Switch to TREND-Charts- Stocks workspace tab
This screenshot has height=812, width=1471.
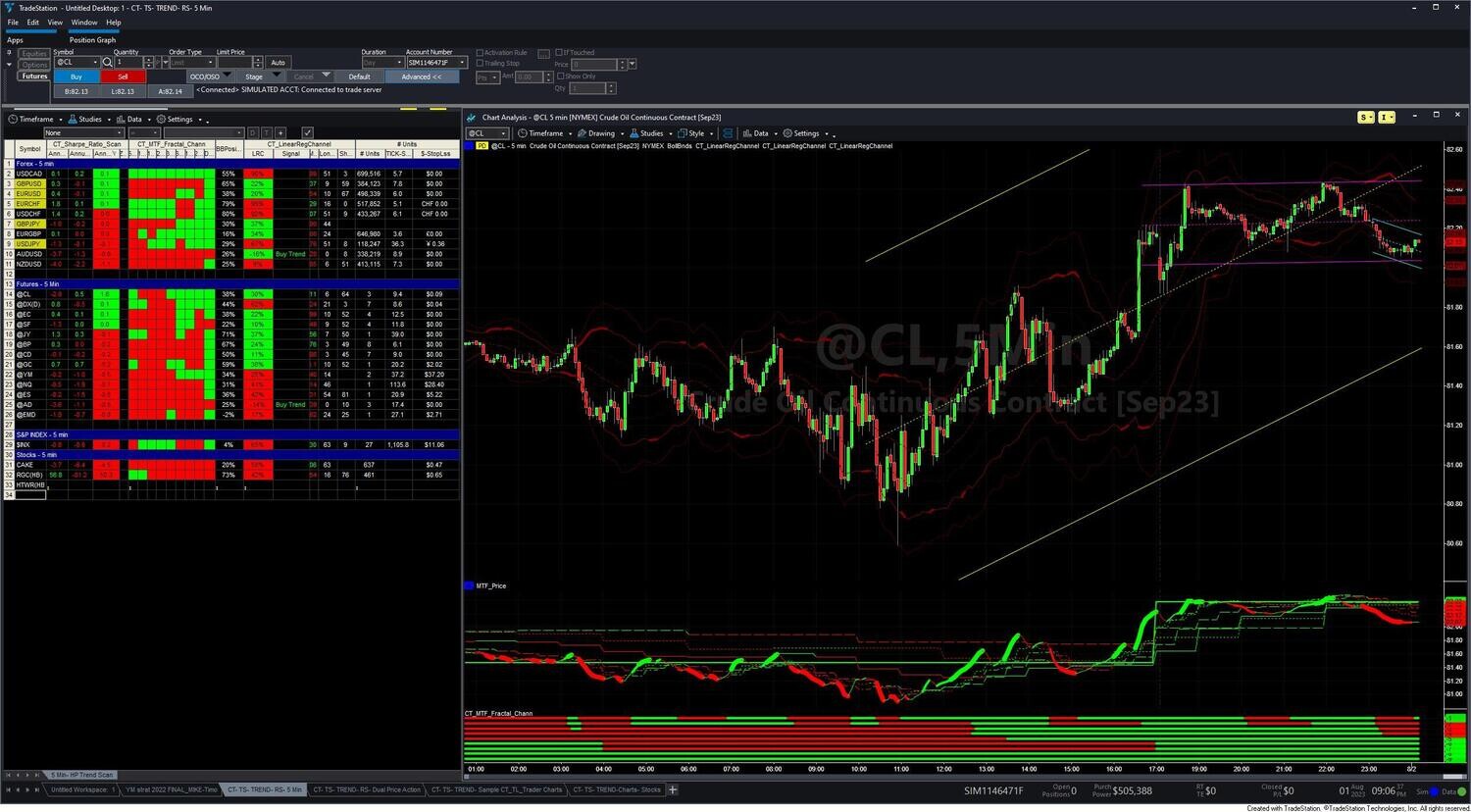point(616,789)
